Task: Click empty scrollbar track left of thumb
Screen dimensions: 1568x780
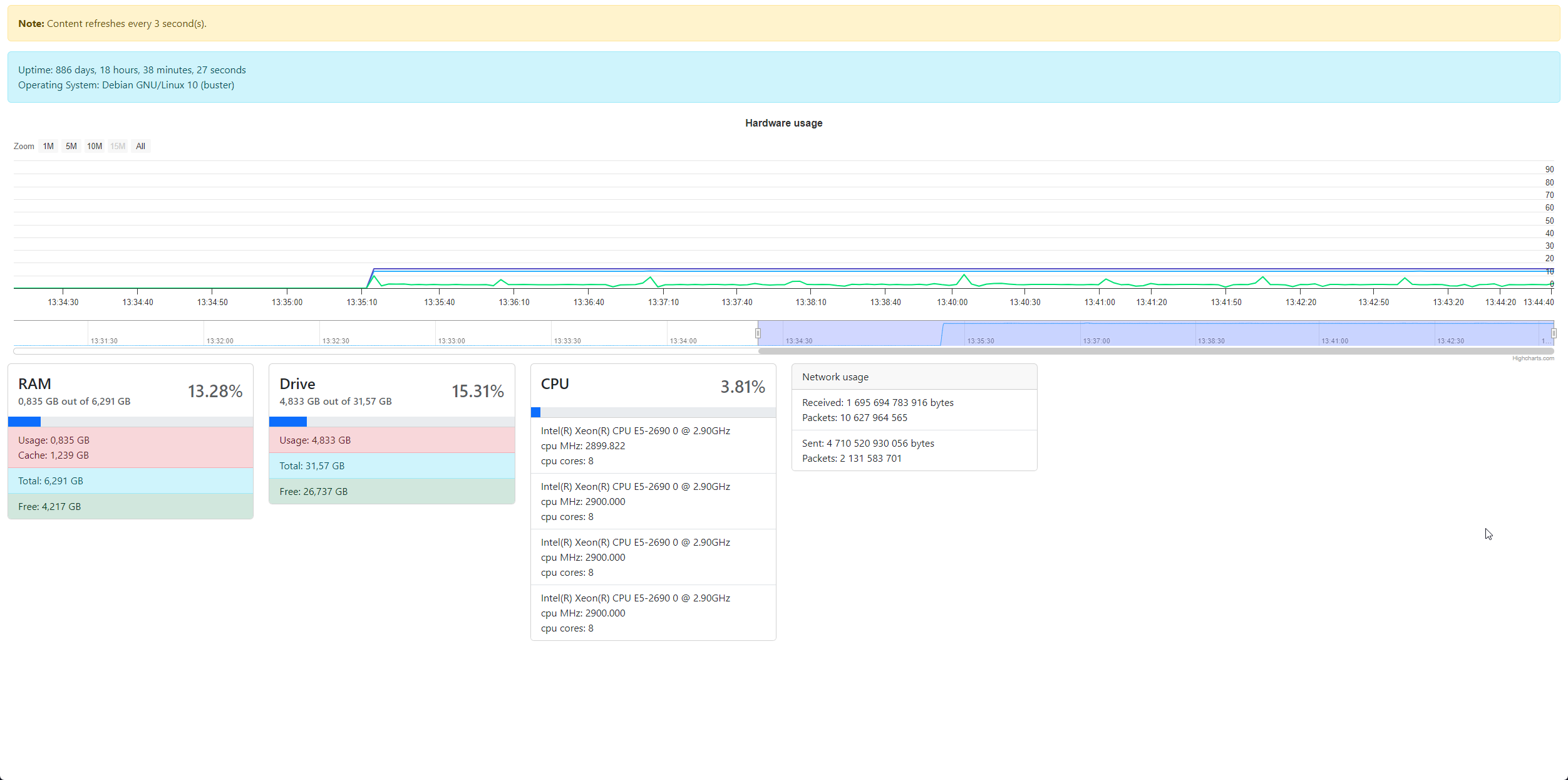Action: tap(376, 351)
